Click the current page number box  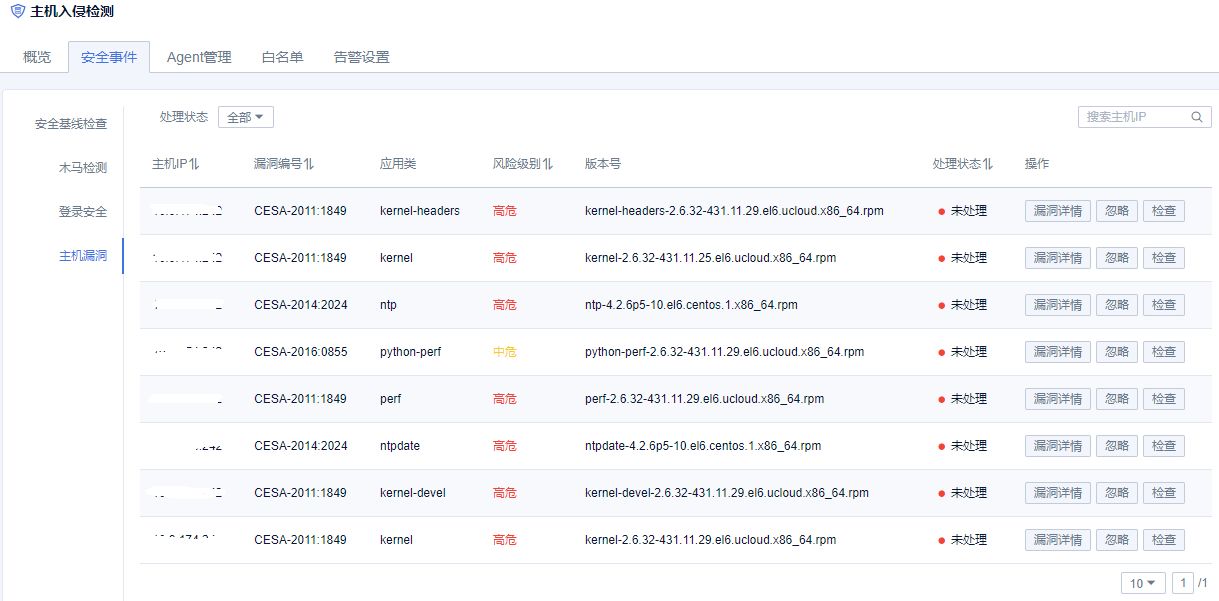point(1183,583)
